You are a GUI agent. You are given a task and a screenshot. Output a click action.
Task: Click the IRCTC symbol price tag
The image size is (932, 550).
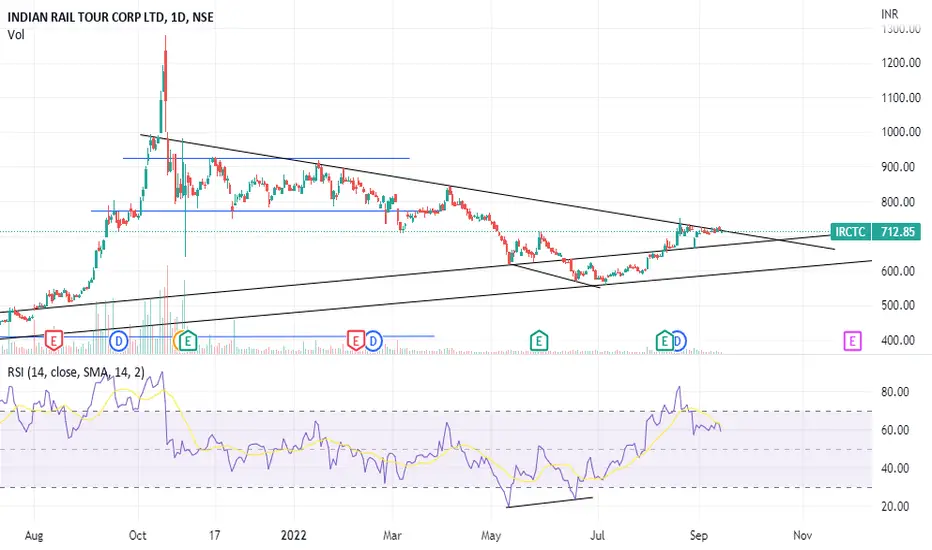pos(850,232)
